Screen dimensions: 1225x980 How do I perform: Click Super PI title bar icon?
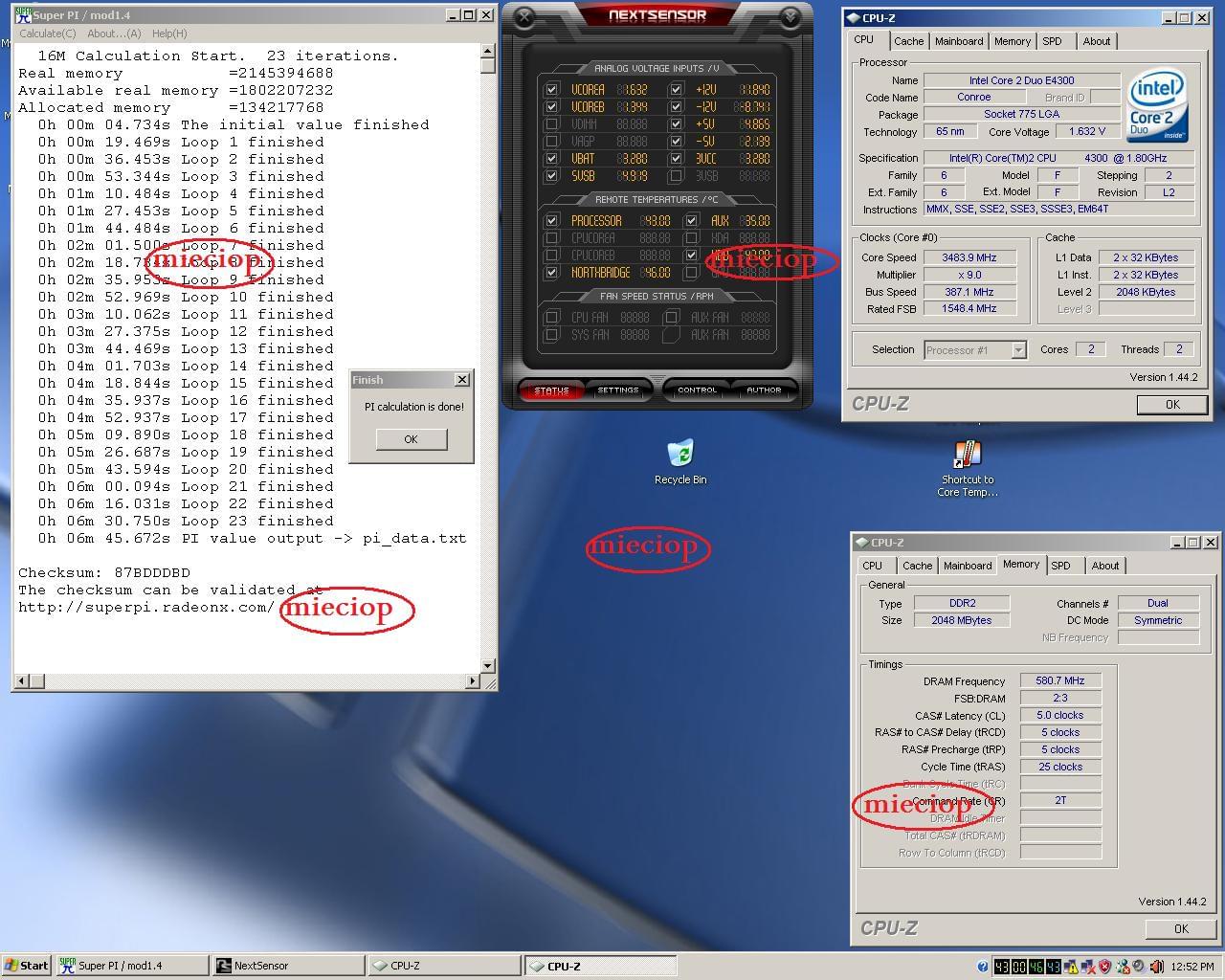(22, 14)
